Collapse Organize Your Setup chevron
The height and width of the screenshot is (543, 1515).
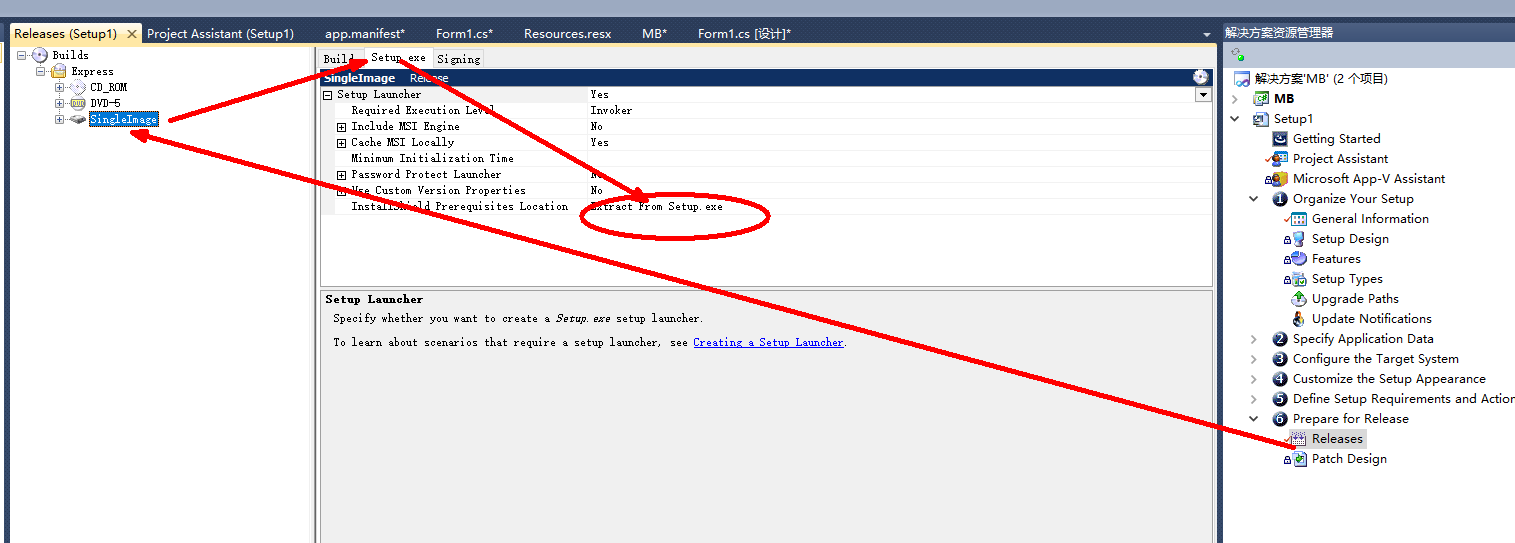[x=1253, y=198]
